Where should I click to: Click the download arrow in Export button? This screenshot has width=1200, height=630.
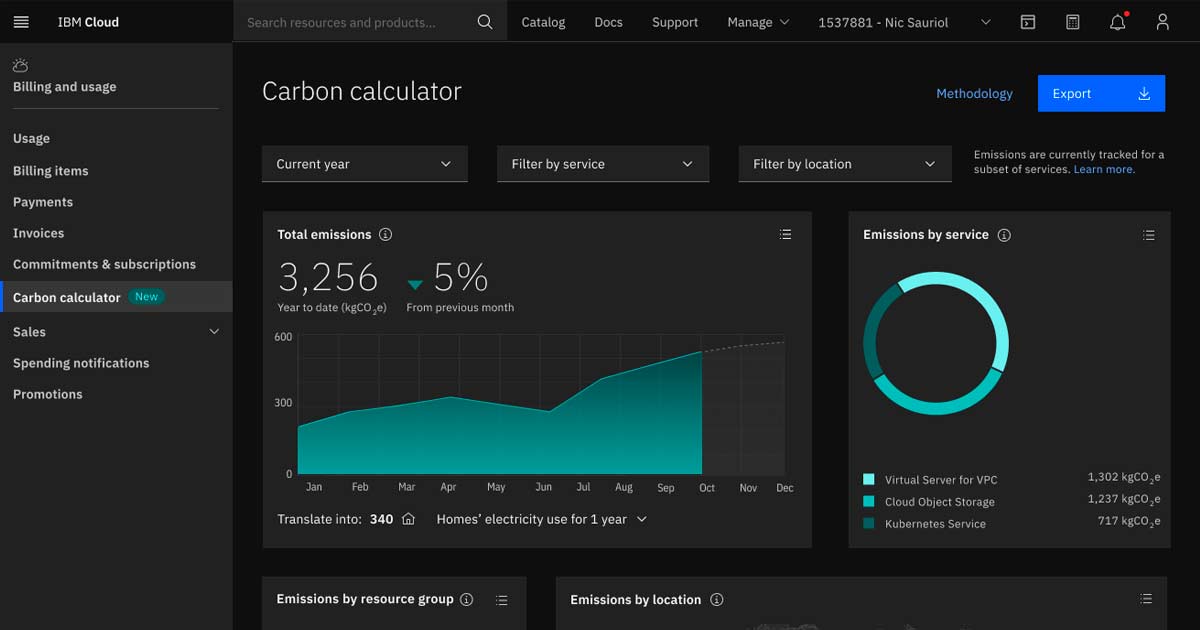1145,93
